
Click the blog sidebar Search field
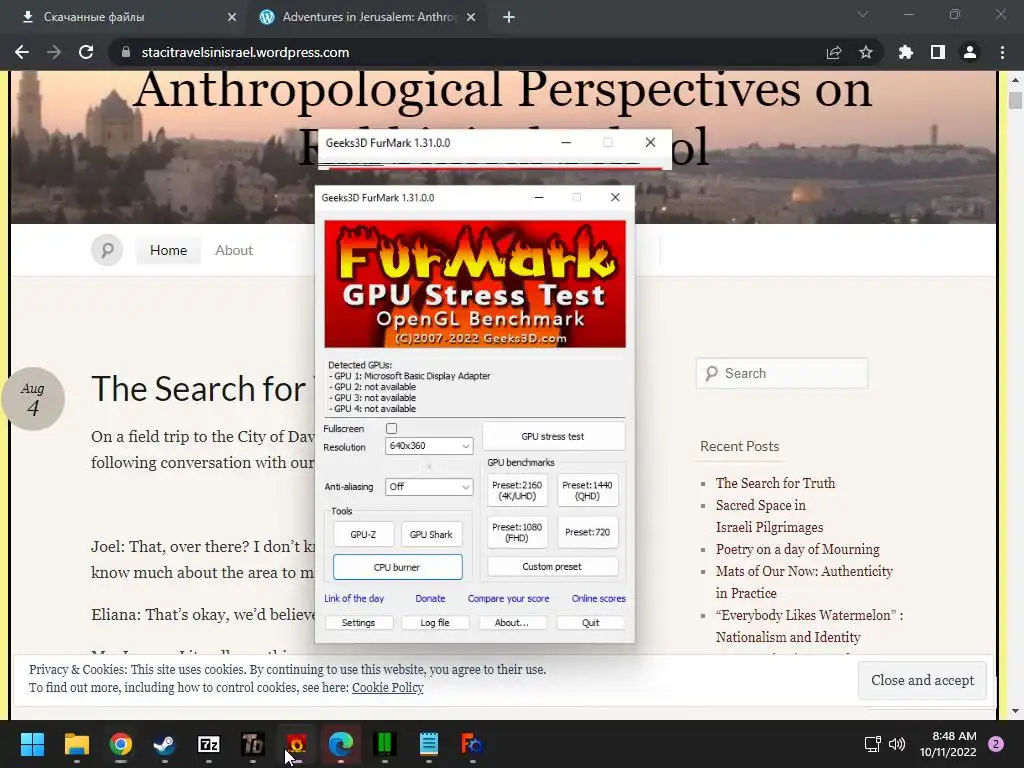click(782, 374)
